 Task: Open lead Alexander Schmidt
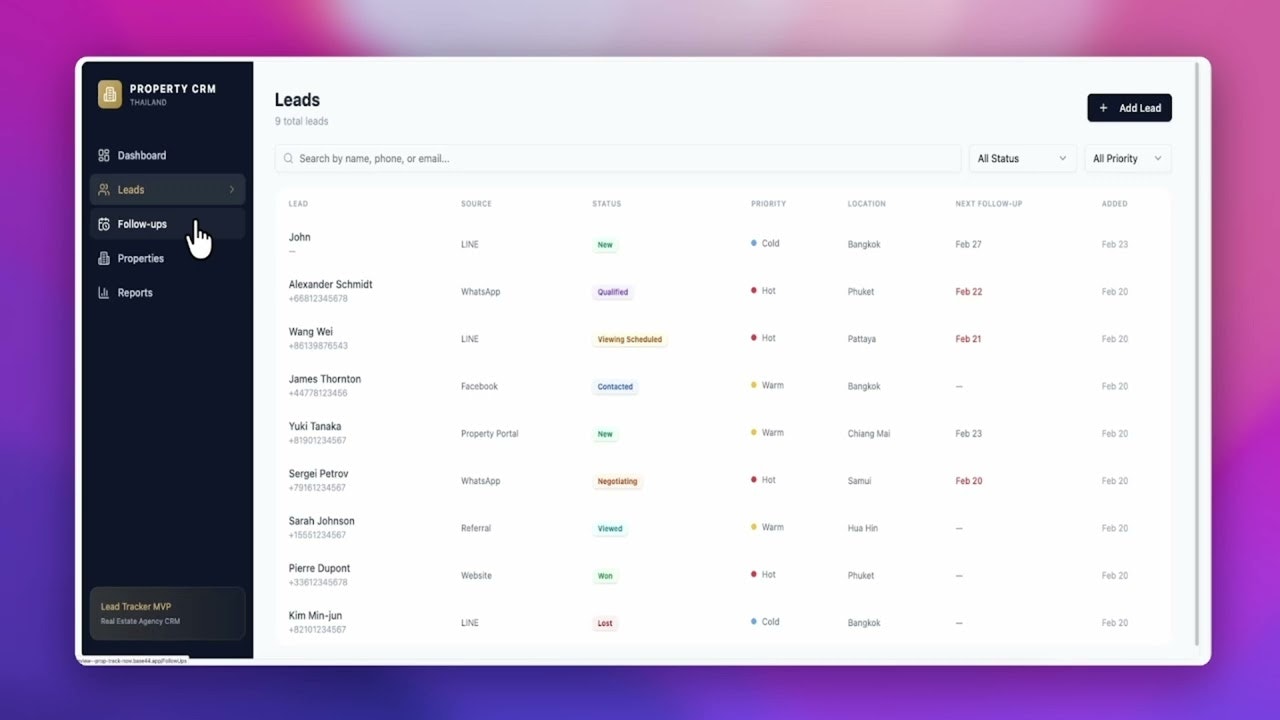click(330, 284)
